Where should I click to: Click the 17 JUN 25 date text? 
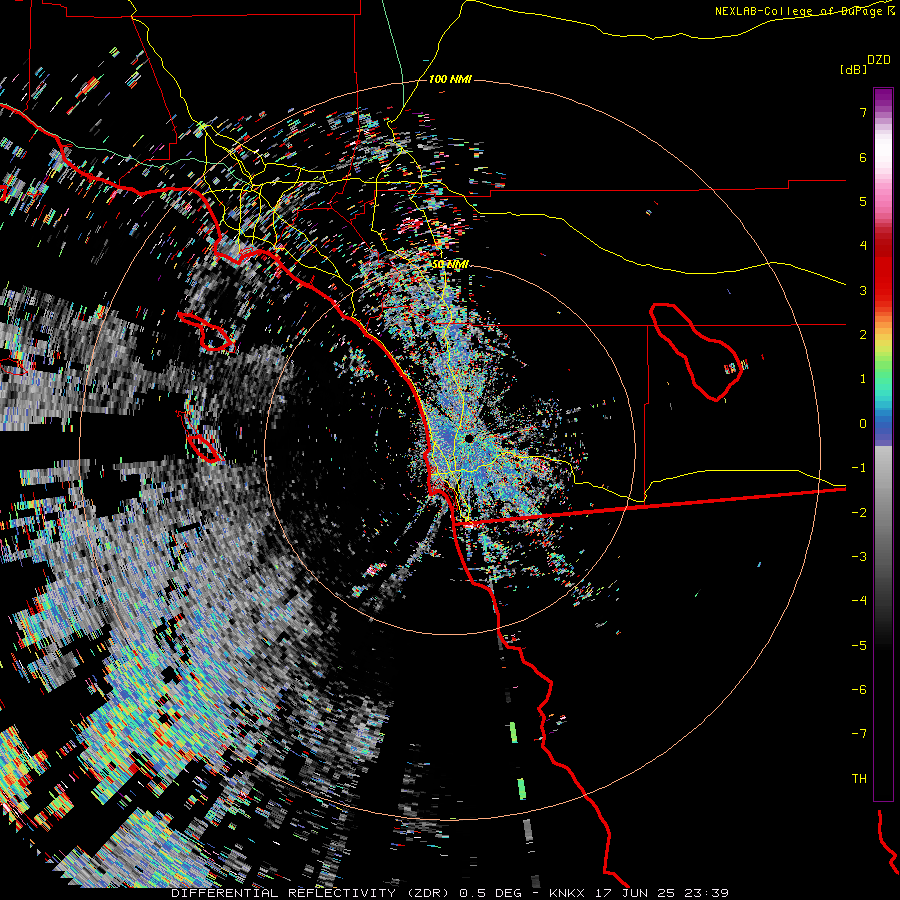pyautogui.click(x=634, y=893)
